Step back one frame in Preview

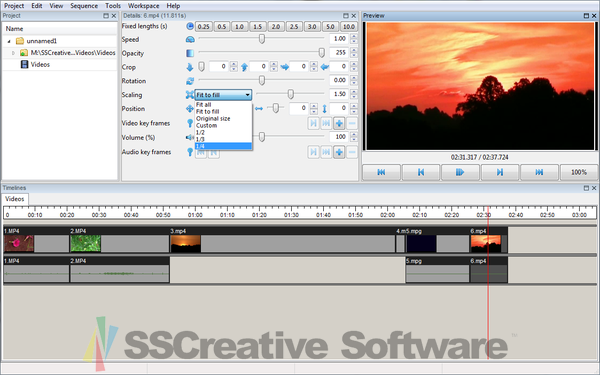421,172
